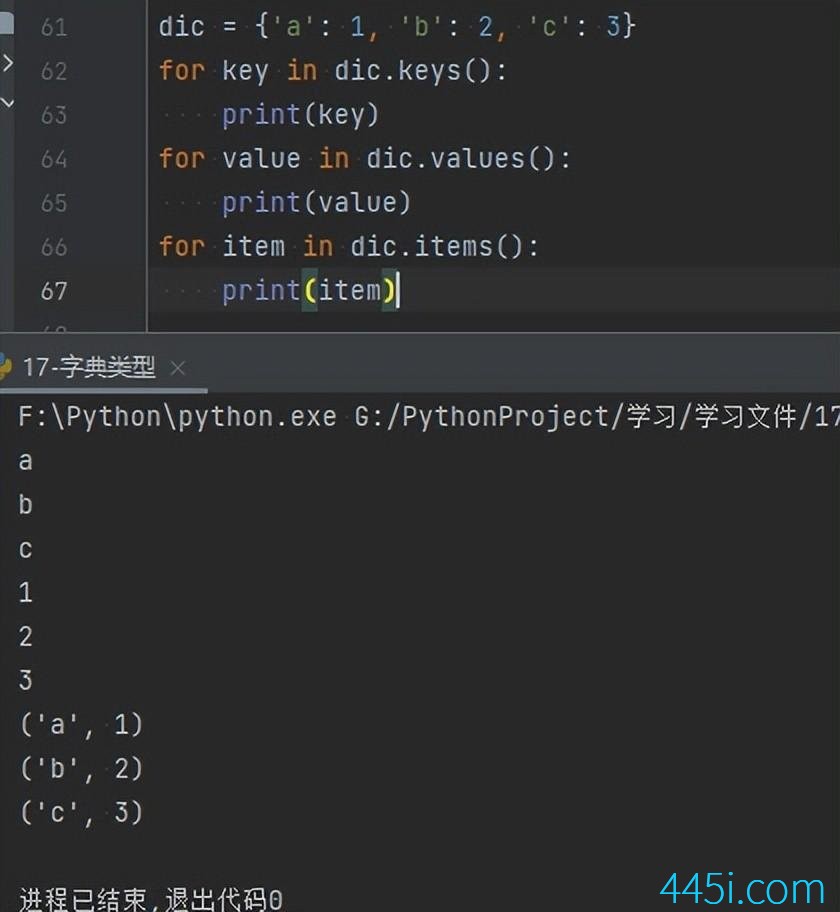Click 'print(key)' statement
Image resolution: width=840 pixels, height=912 pixels.
300,115
